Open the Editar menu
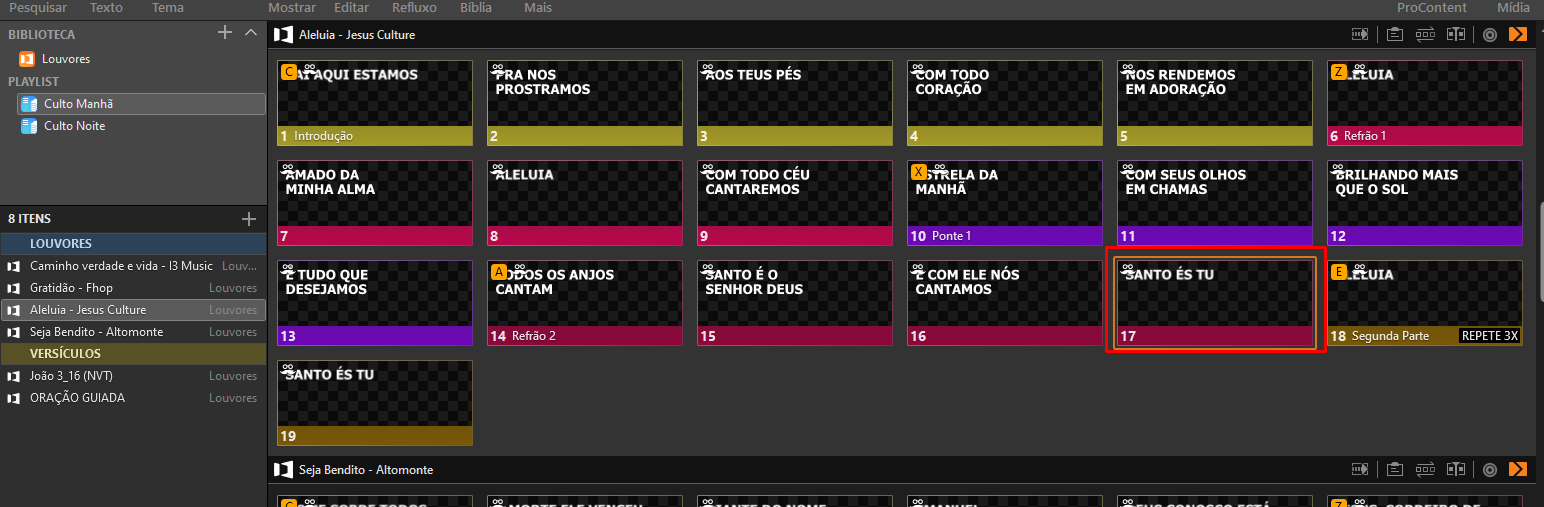The width and height of the screenshot is (1544, 507). [x=351, y=8]
